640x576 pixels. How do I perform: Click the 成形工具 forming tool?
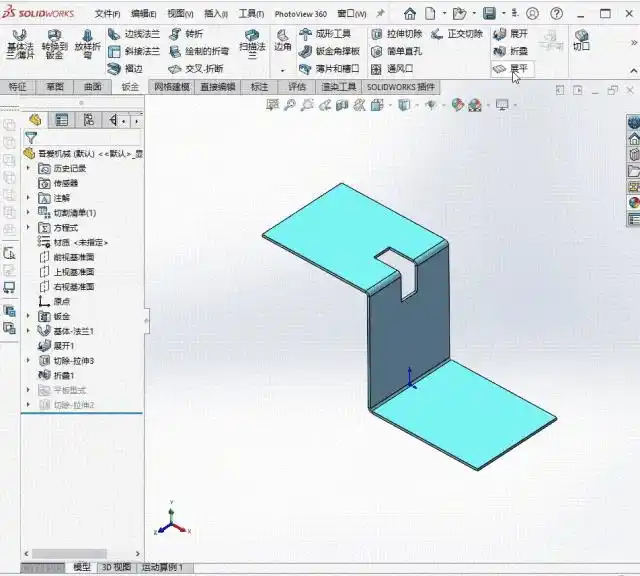tap(325, 34)
